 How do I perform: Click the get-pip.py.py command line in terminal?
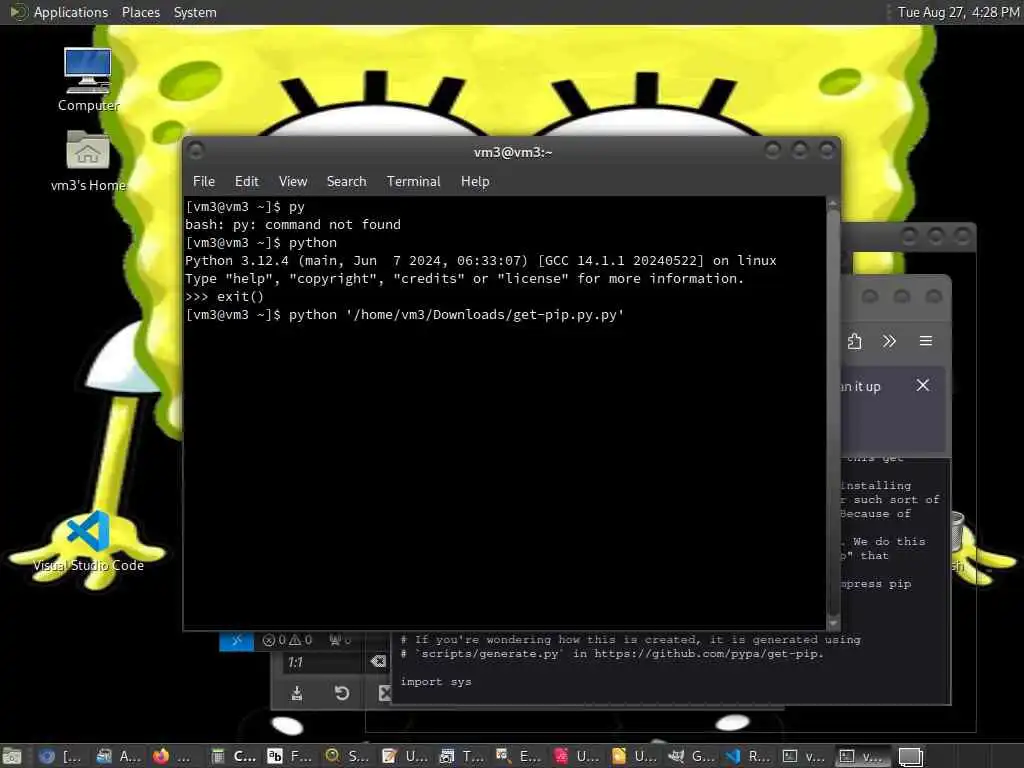pos(405,315)
